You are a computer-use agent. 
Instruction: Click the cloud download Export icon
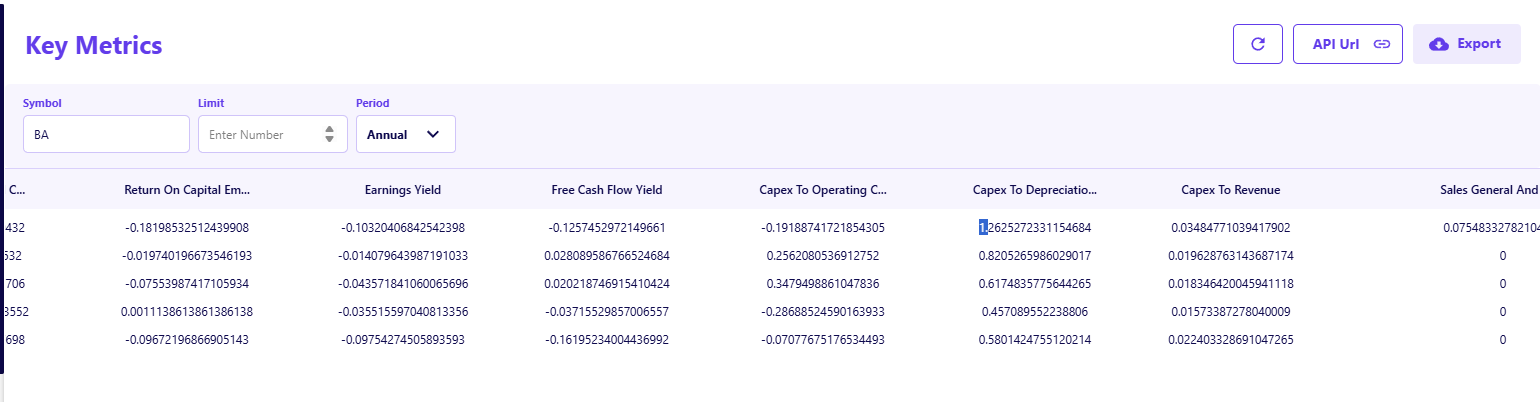point(1440,44)
